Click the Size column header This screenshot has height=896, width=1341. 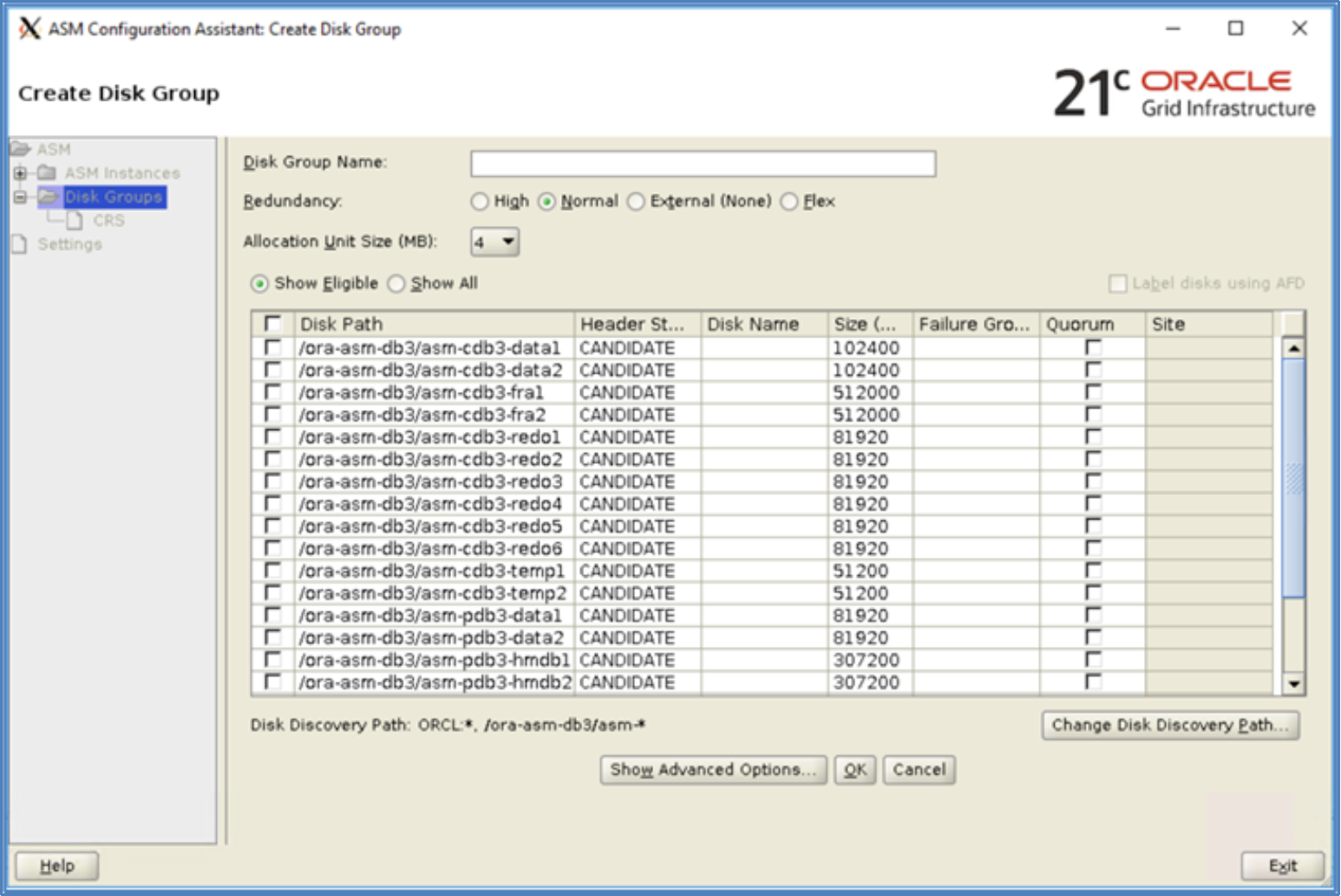(x=870, y=324)
